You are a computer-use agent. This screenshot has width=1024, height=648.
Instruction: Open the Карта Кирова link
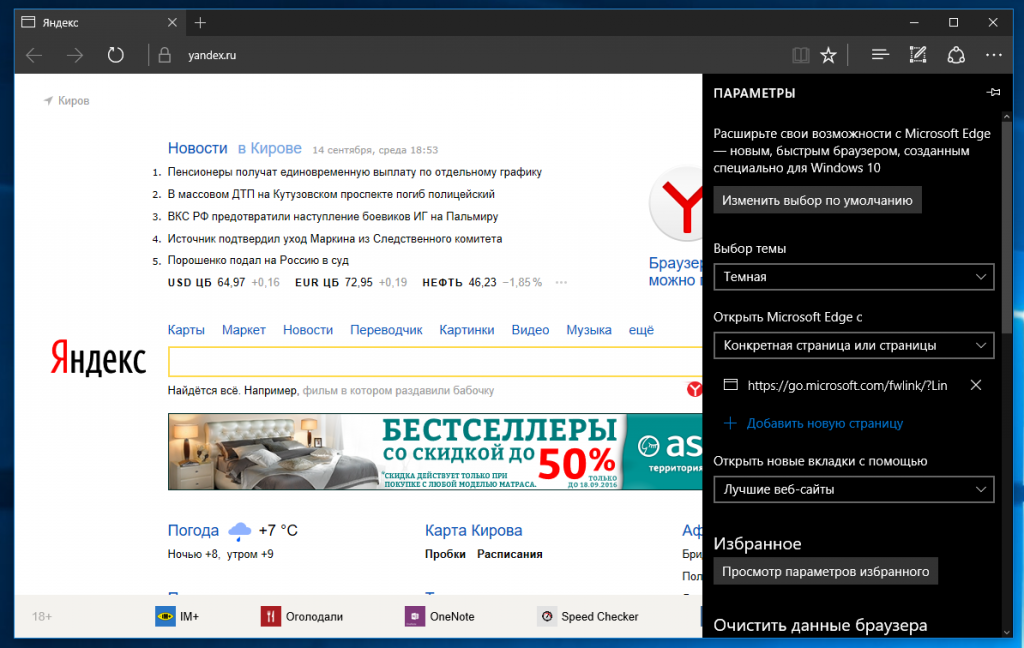[473, 530]
